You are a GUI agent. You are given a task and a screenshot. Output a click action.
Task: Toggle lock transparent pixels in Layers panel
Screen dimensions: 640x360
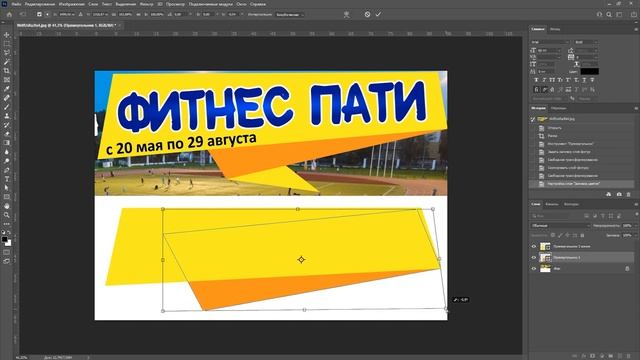pyautogui.click(x=553, y=236)
